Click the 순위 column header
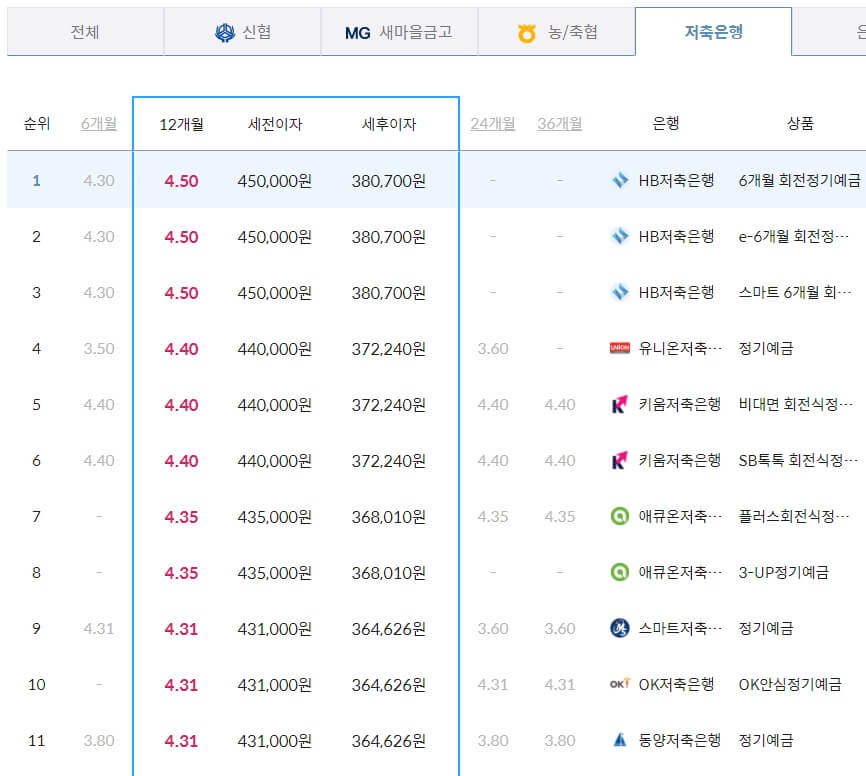This screenshot has width=866, height=776. click(37, 123)
